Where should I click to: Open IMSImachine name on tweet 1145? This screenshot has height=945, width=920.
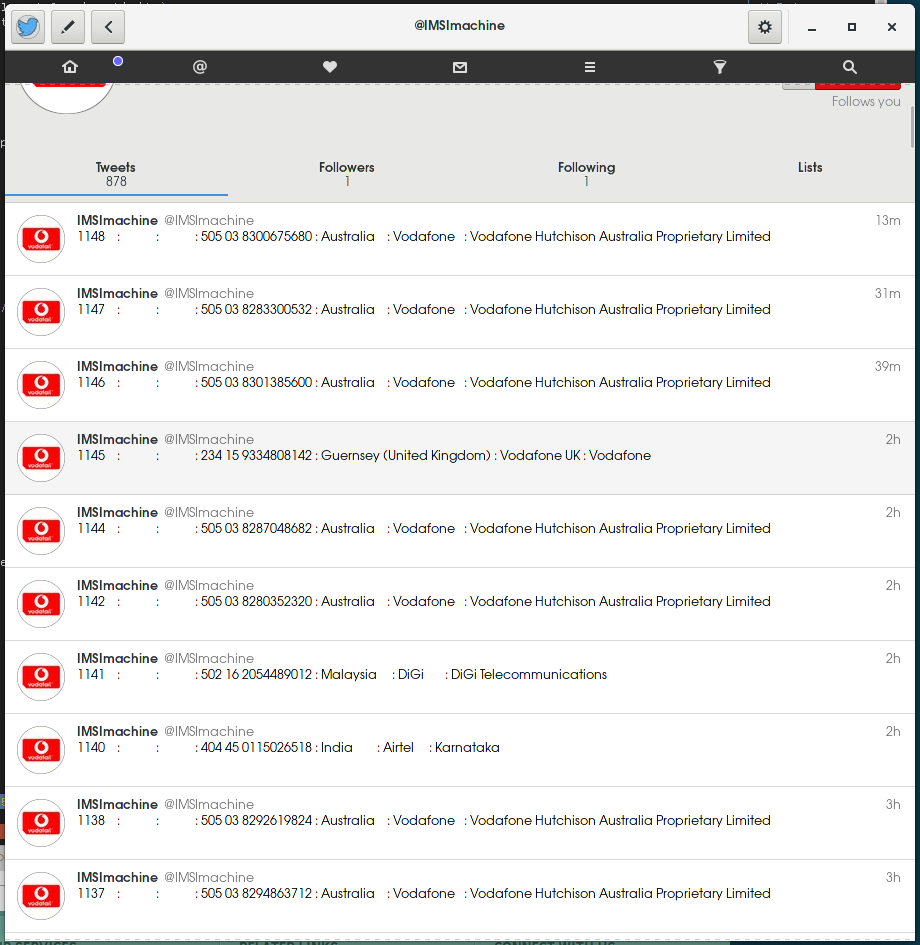pyautogui.click(x=117, y=439)
